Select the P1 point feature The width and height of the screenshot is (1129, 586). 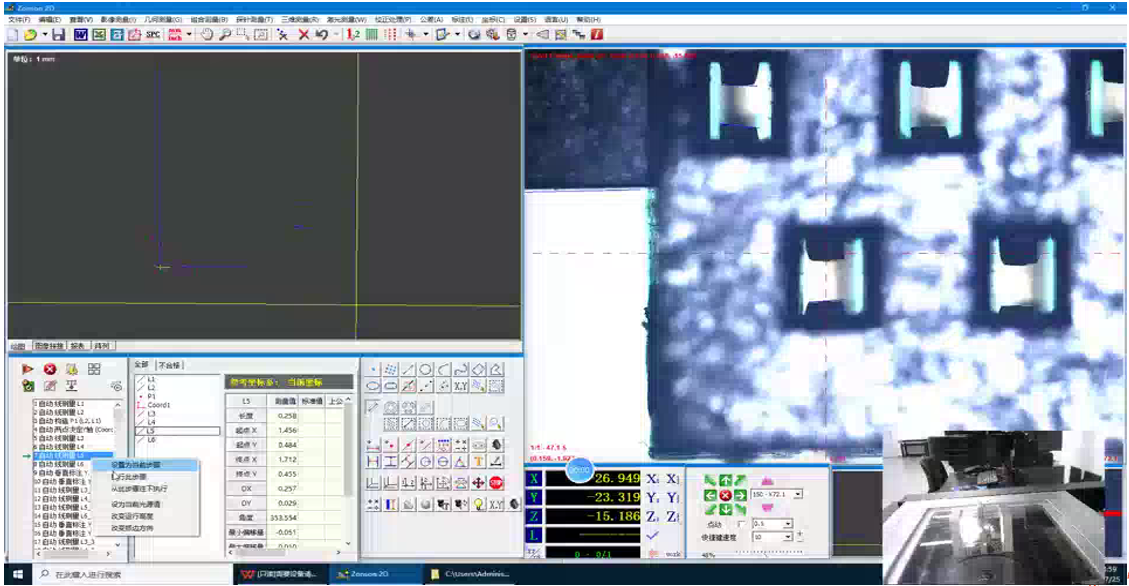151,397
